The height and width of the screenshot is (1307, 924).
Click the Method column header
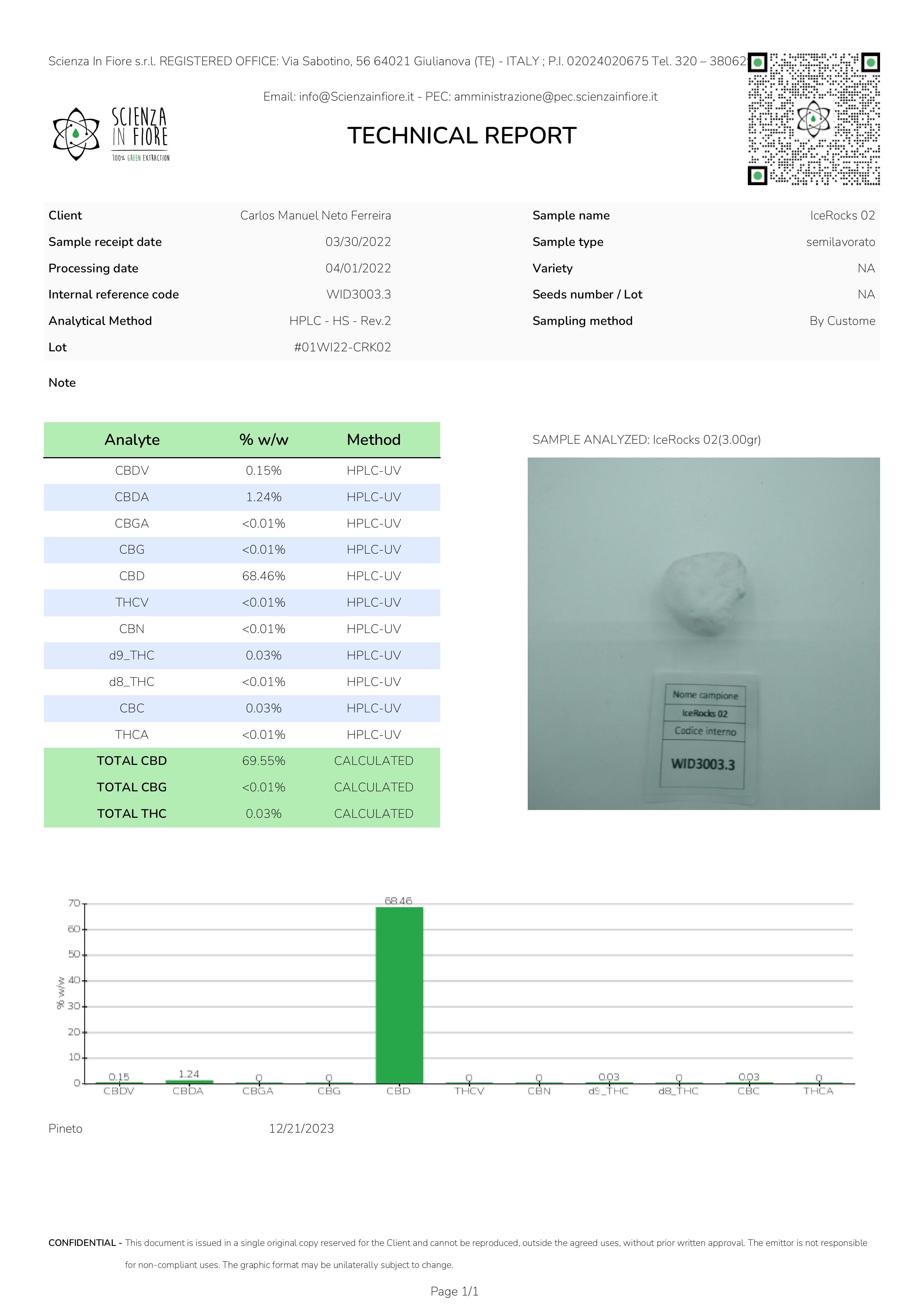(373, 440)
